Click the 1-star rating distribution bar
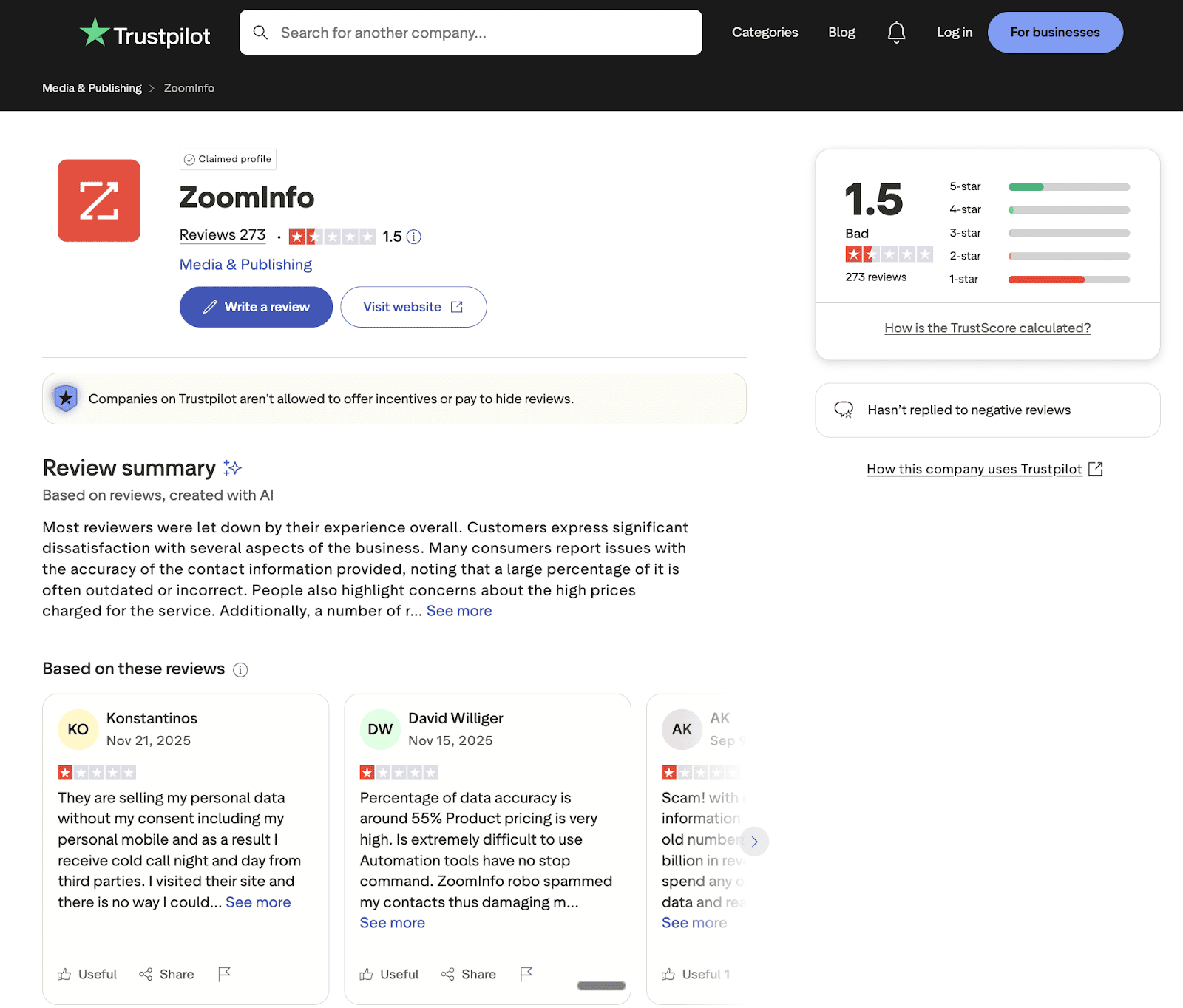The height and width of the screenshot is (1008, 1183). 1068,280
